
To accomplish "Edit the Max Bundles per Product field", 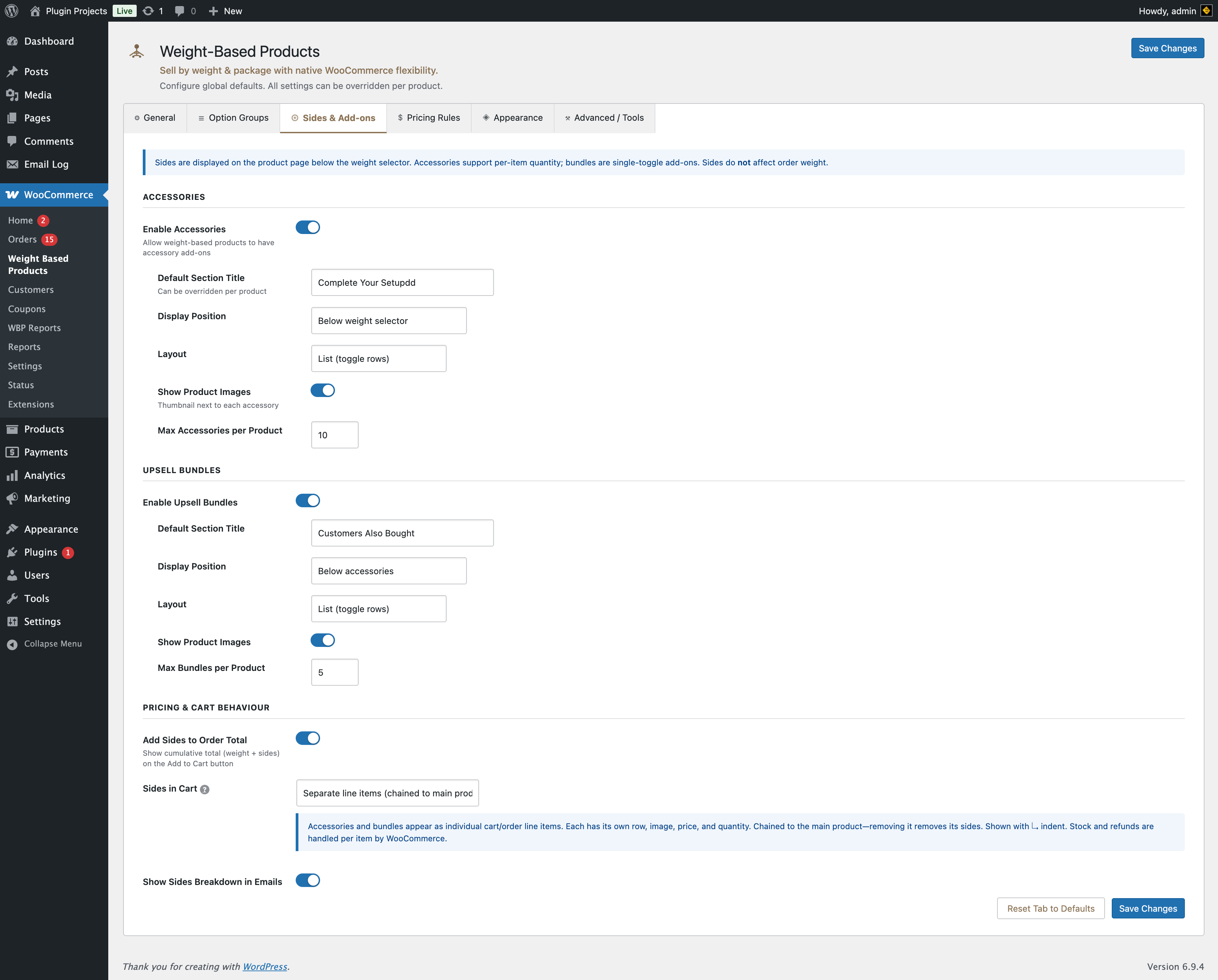I will [x=334, y=672].
